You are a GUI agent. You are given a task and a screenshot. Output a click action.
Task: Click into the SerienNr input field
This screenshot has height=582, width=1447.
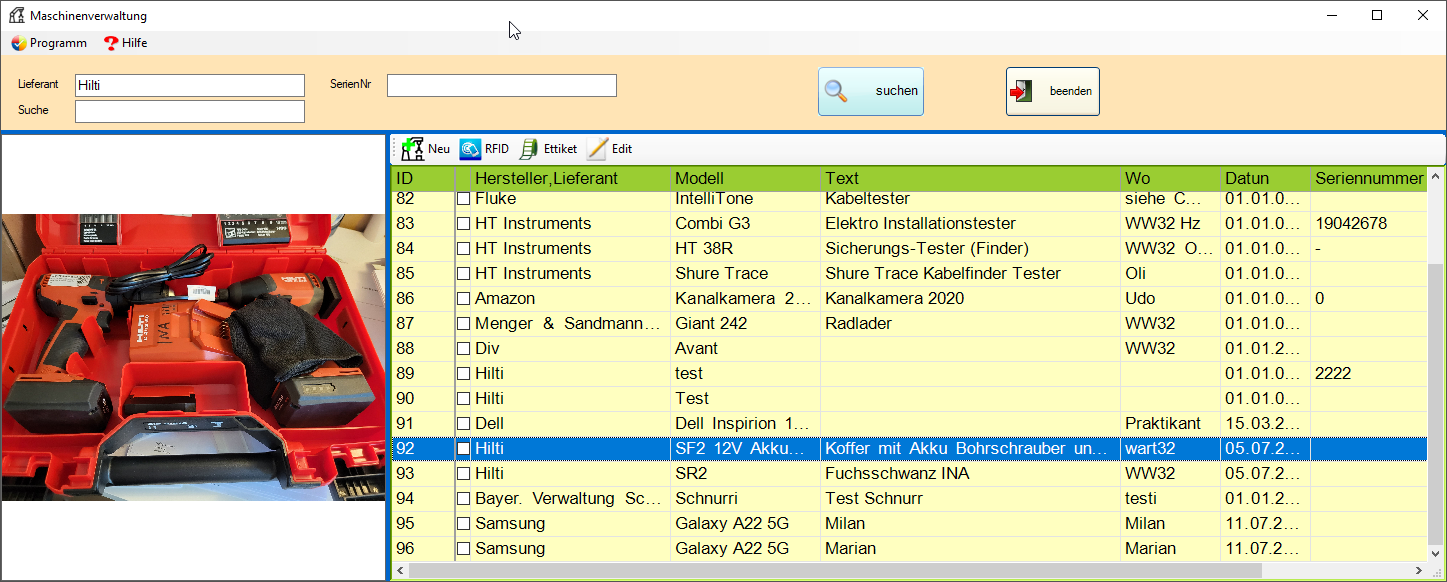502,85
